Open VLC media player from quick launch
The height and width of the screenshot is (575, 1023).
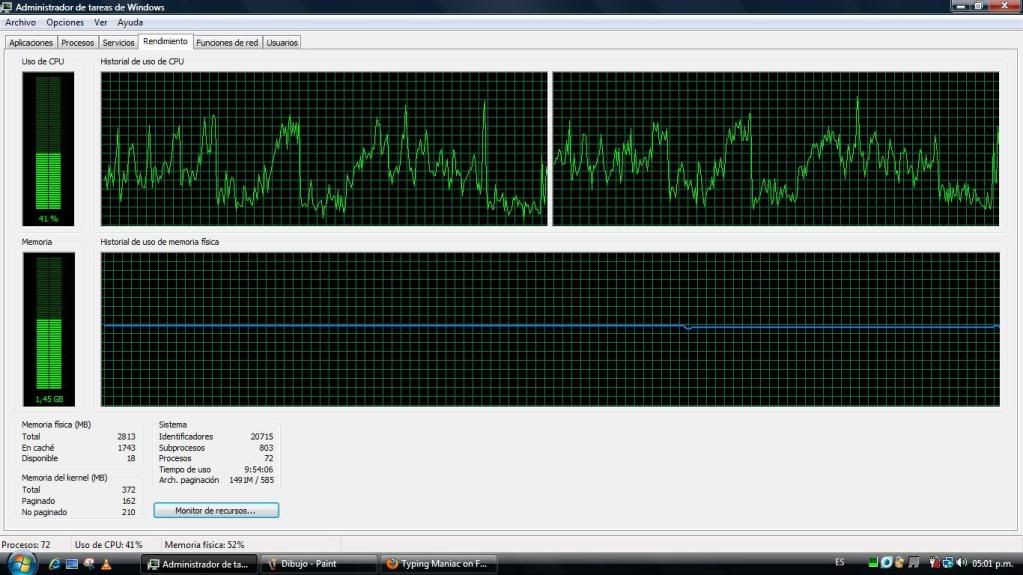point(106,564)
